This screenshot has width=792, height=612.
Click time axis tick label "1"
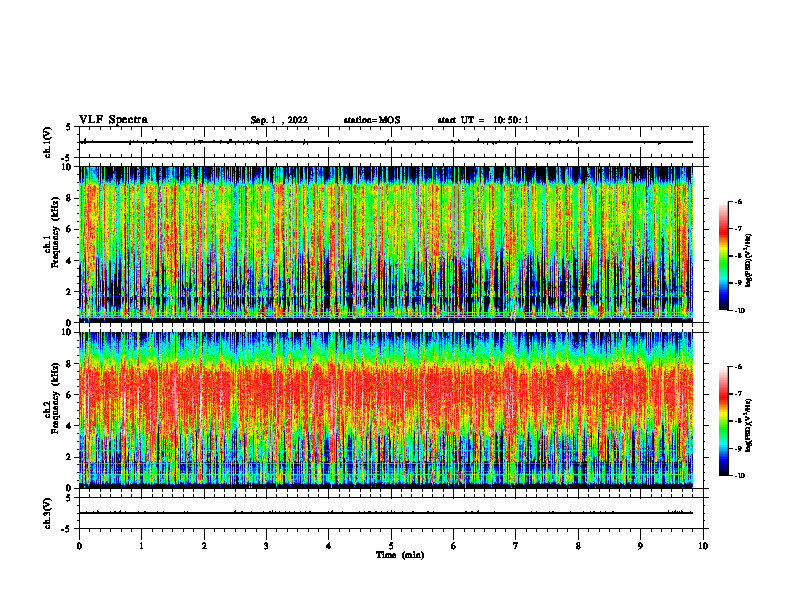(x=141, y=546)
